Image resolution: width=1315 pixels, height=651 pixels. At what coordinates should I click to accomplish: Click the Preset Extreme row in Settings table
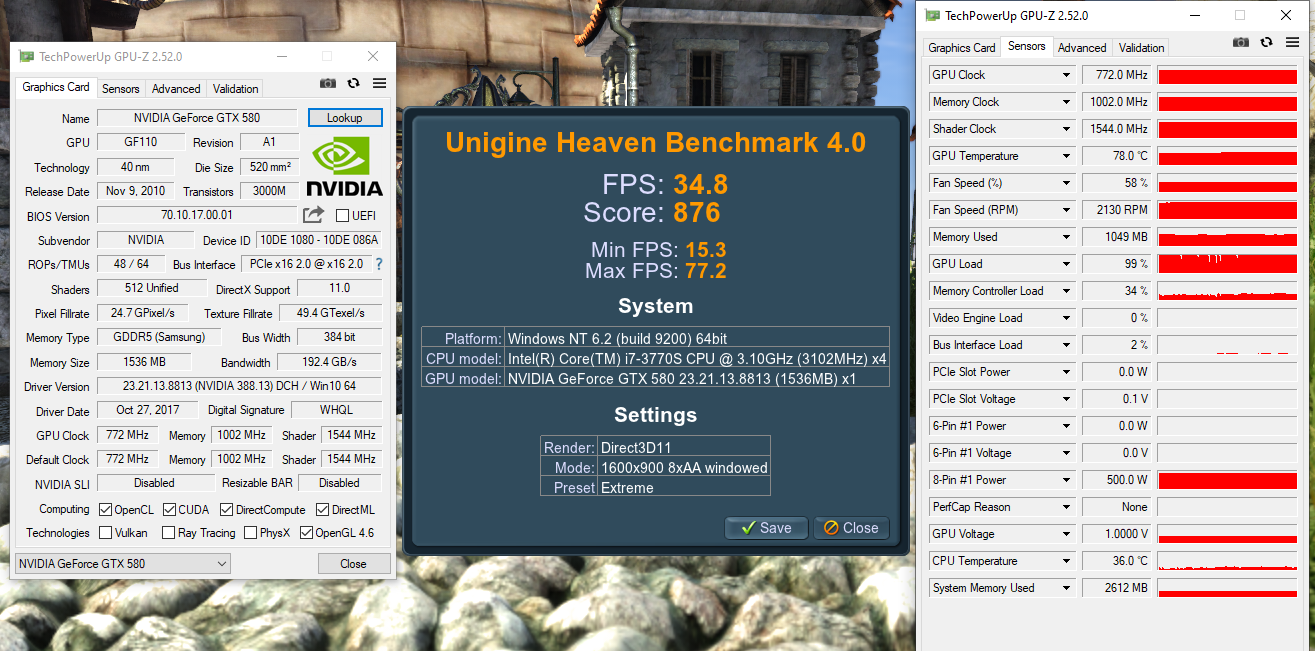tap(655, 487)
